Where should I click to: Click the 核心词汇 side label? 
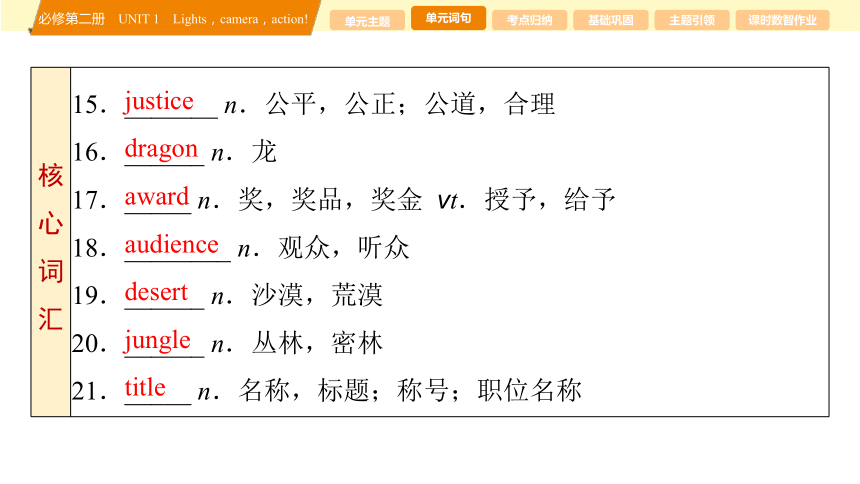point(50,246)
